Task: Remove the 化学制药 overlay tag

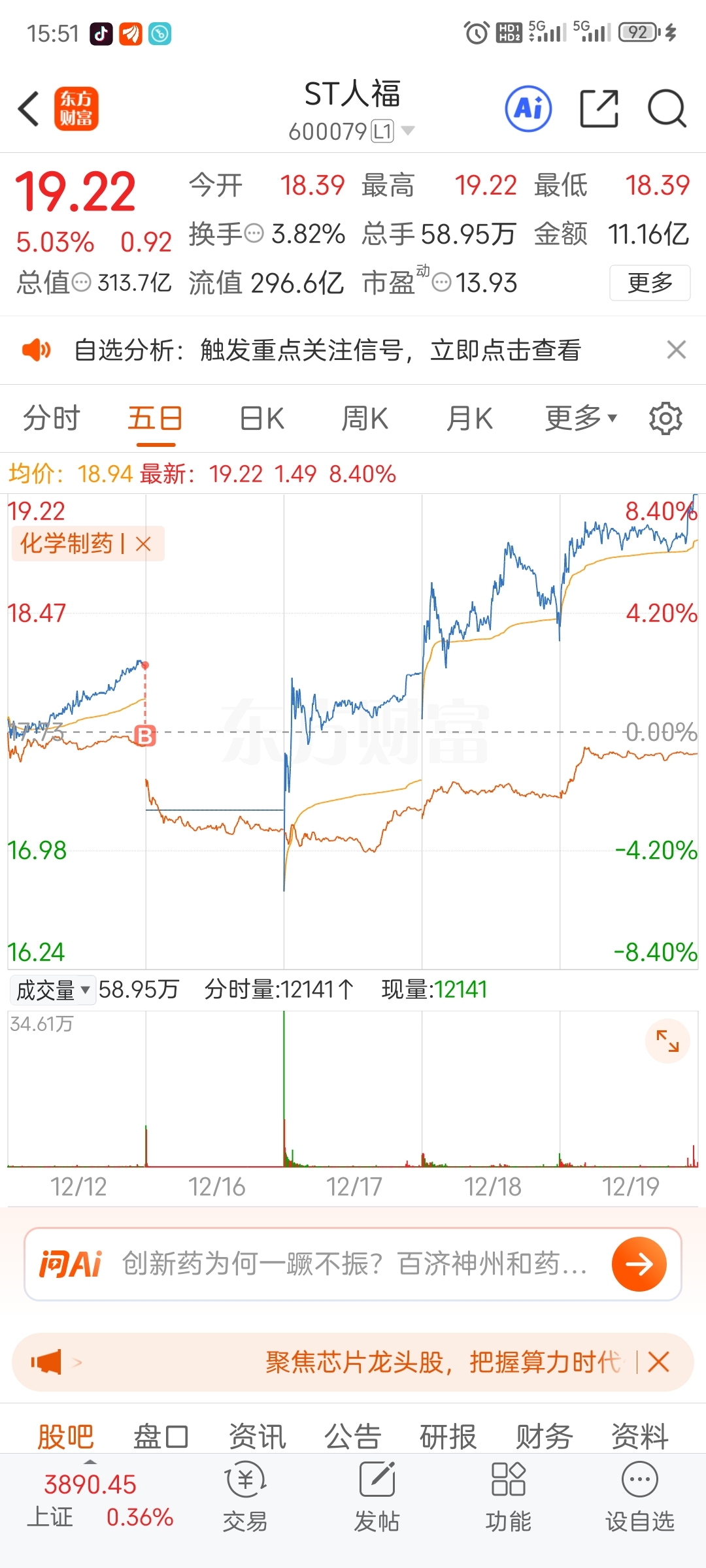Action: coord(143,544)
